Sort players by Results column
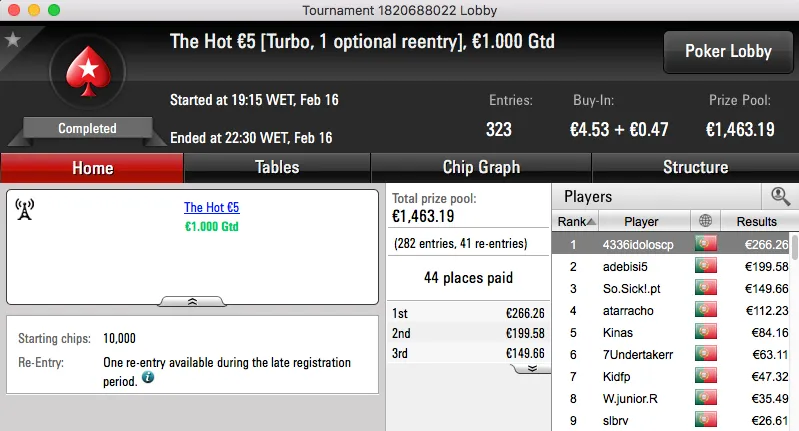 756,221
